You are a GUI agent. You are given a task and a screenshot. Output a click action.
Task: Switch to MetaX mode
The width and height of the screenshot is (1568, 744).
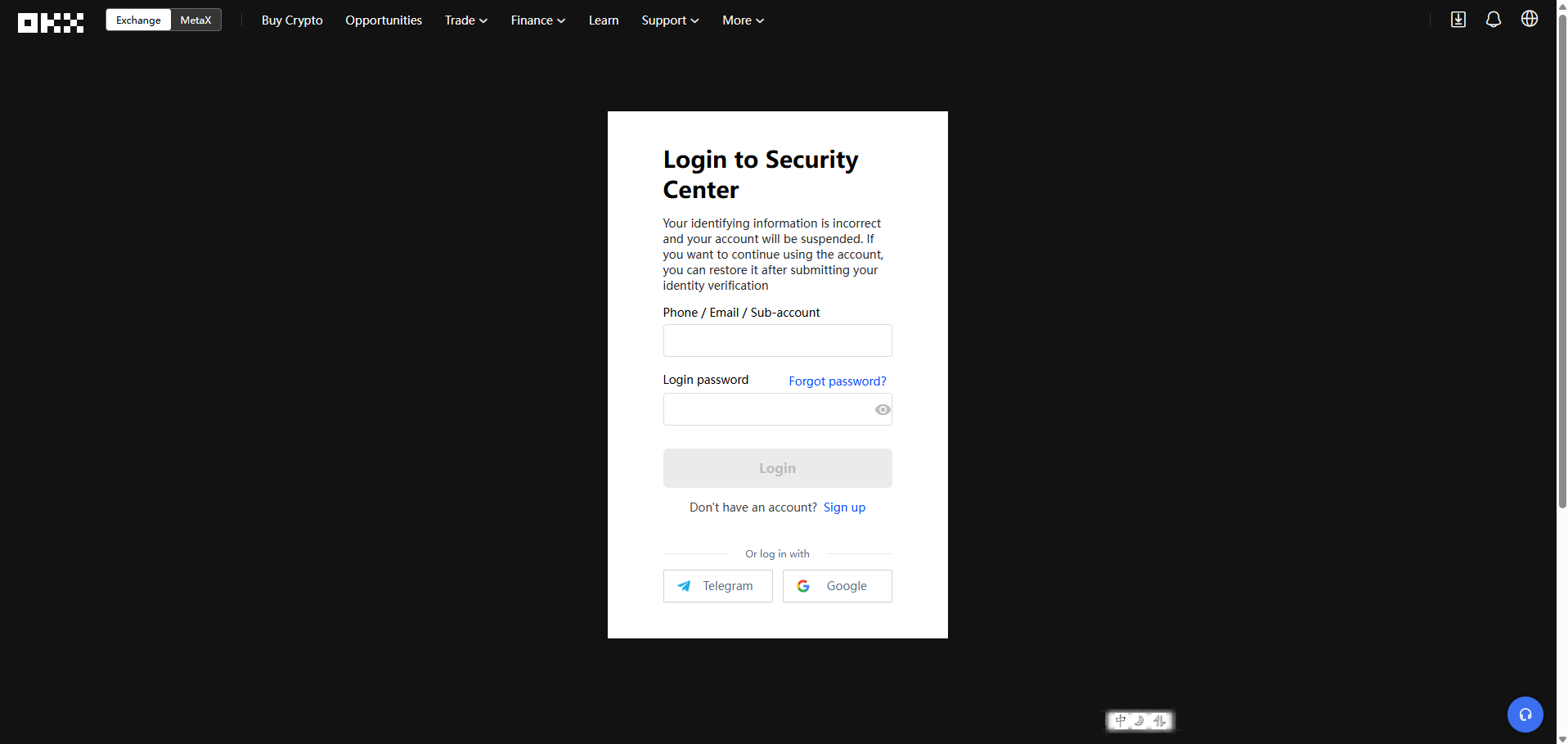(195, 20)
